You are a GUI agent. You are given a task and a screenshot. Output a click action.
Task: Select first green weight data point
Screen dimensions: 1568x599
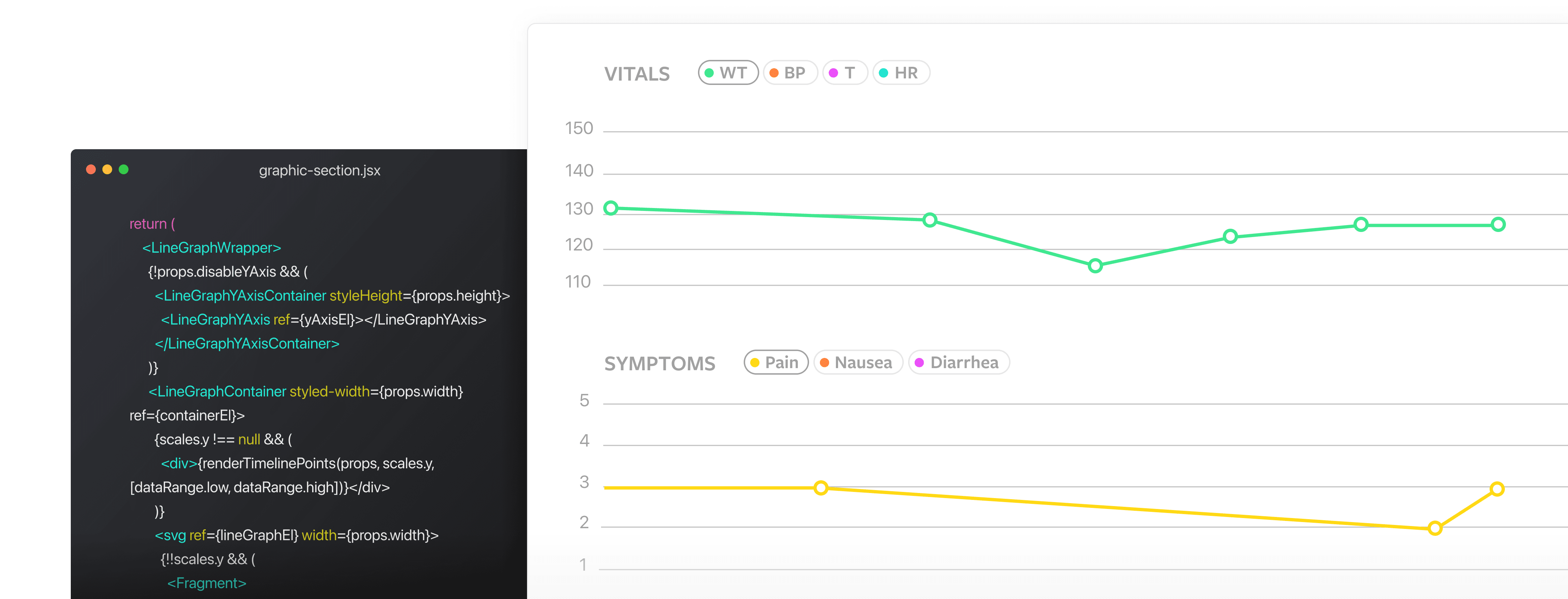click(611, 208)
